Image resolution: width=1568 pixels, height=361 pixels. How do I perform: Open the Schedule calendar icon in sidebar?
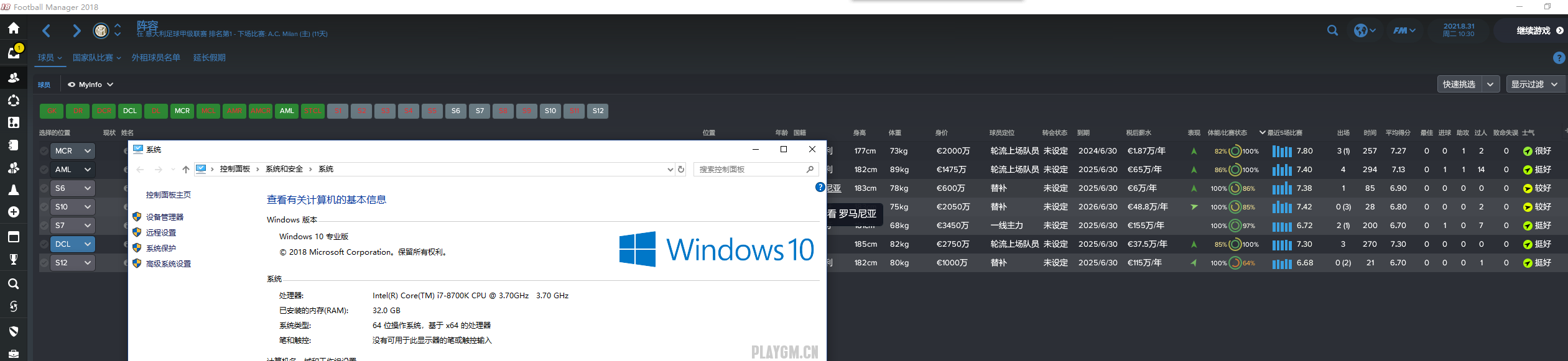point(14,237)
